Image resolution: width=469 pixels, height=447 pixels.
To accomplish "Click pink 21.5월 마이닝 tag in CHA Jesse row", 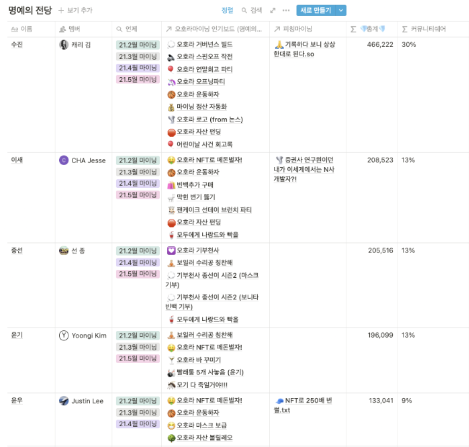I will click(x=138, y=195).
